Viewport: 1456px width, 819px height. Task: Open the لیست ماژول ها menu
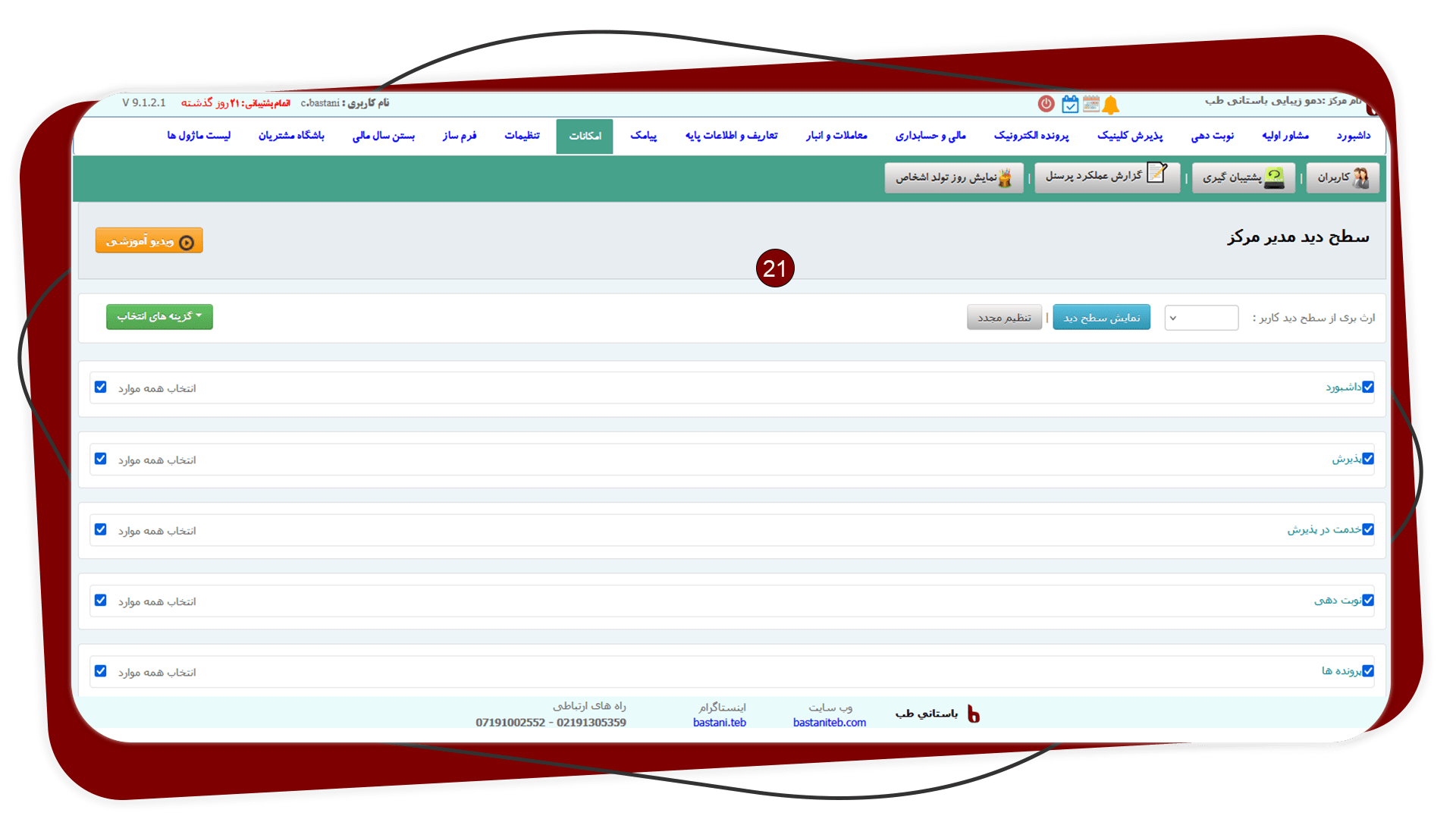click(199, 136)
